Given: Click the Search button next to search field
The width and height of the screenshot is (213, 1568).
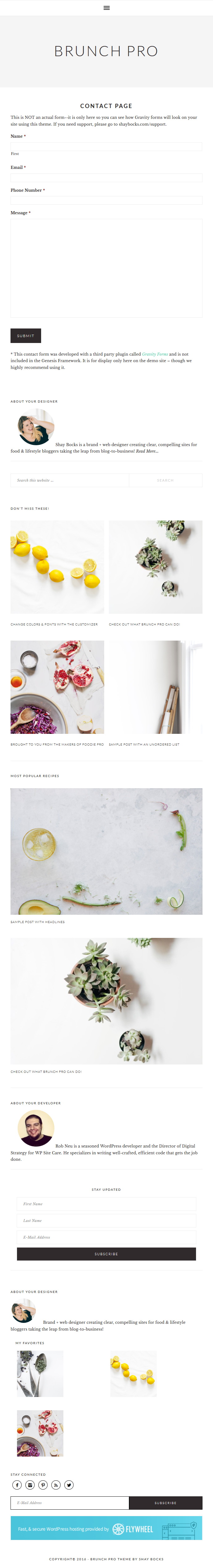Looking at the screenshot, I should [x=165, y=480].
